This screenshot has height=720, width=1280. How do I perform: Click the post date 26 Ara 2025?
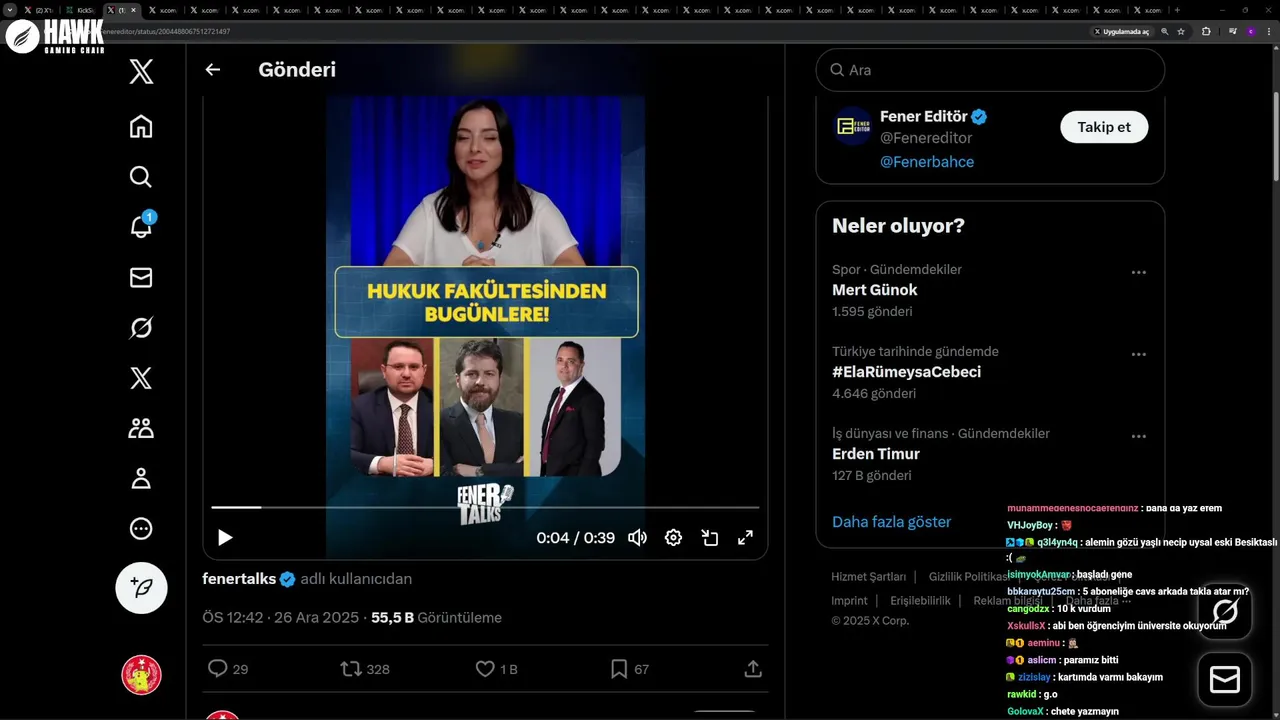[315, 618]
